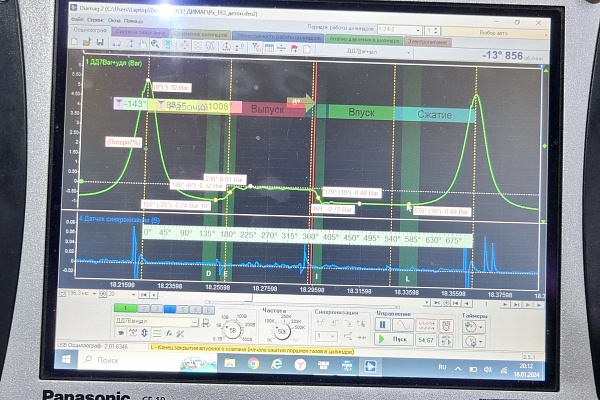Click the red flag marker toolbar icon
600x400 pixels.
click(x=294, y=49)
